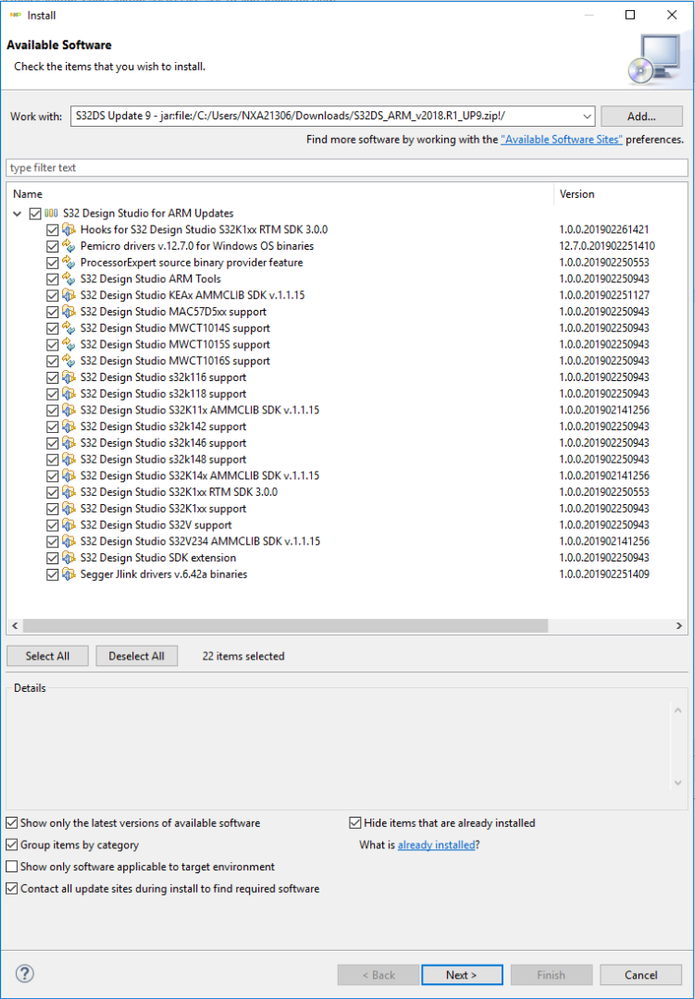Click icon beside S32K14x AMMCLIB SDK

pos(69,476)
